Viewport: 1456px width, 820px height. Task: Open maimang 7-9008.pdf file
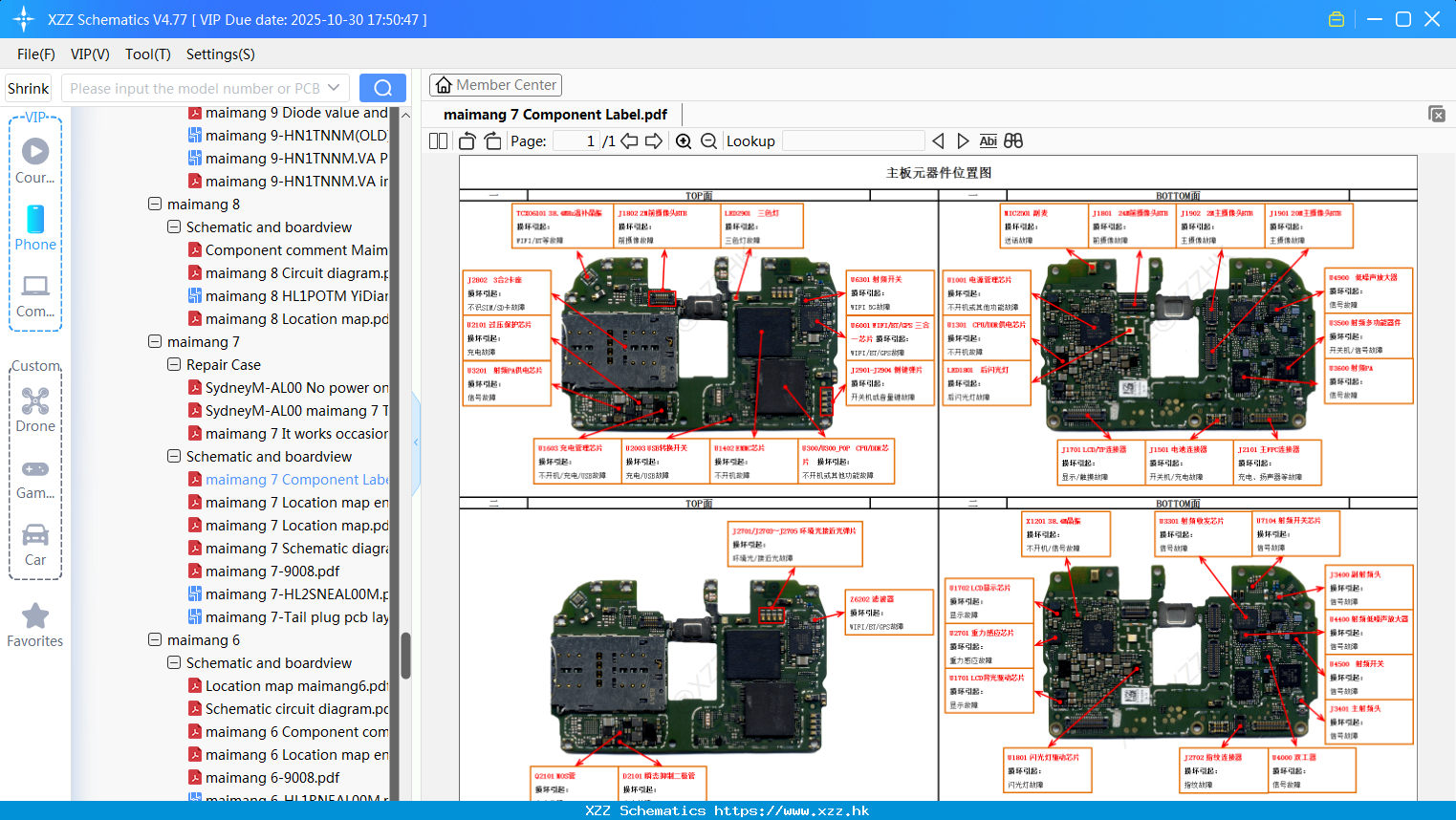pos(272,572)
